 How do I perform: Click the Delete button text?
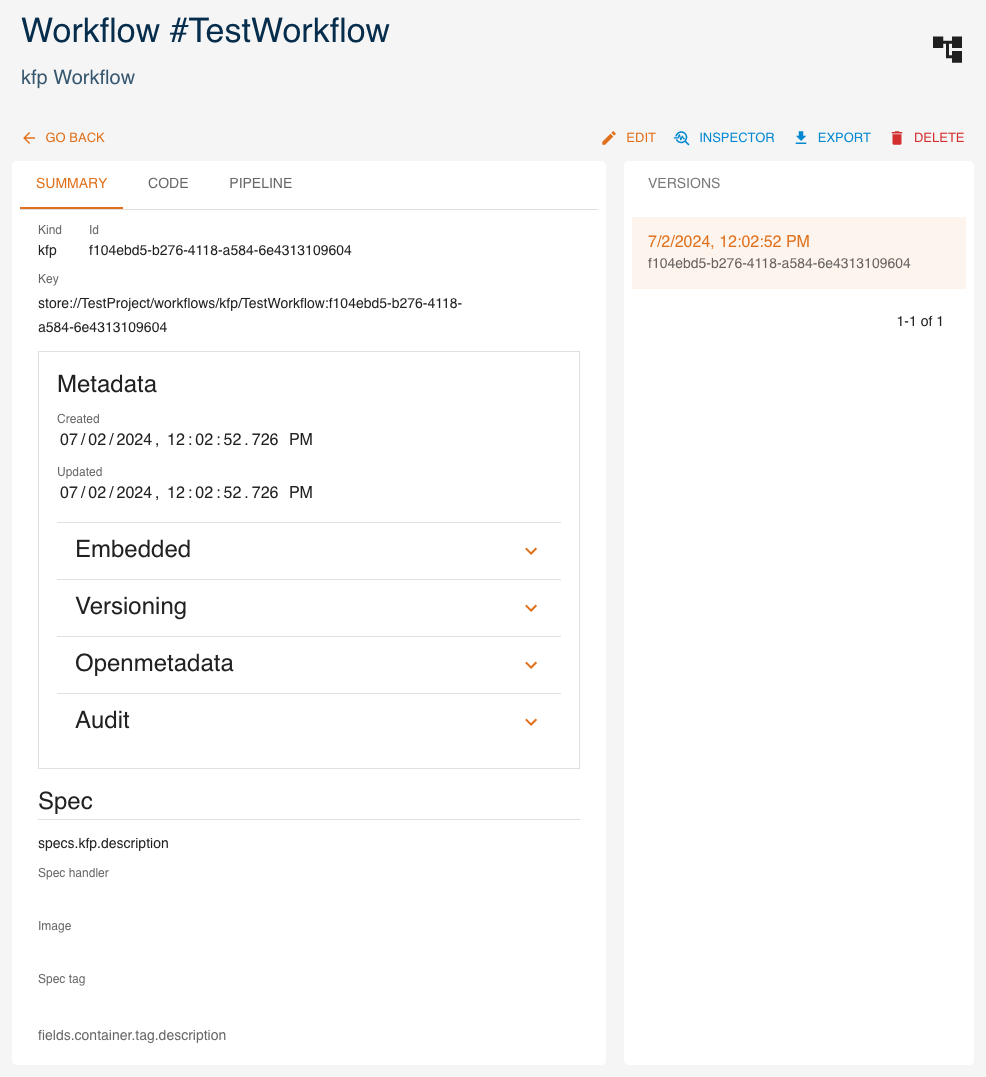tap(938, 138)
